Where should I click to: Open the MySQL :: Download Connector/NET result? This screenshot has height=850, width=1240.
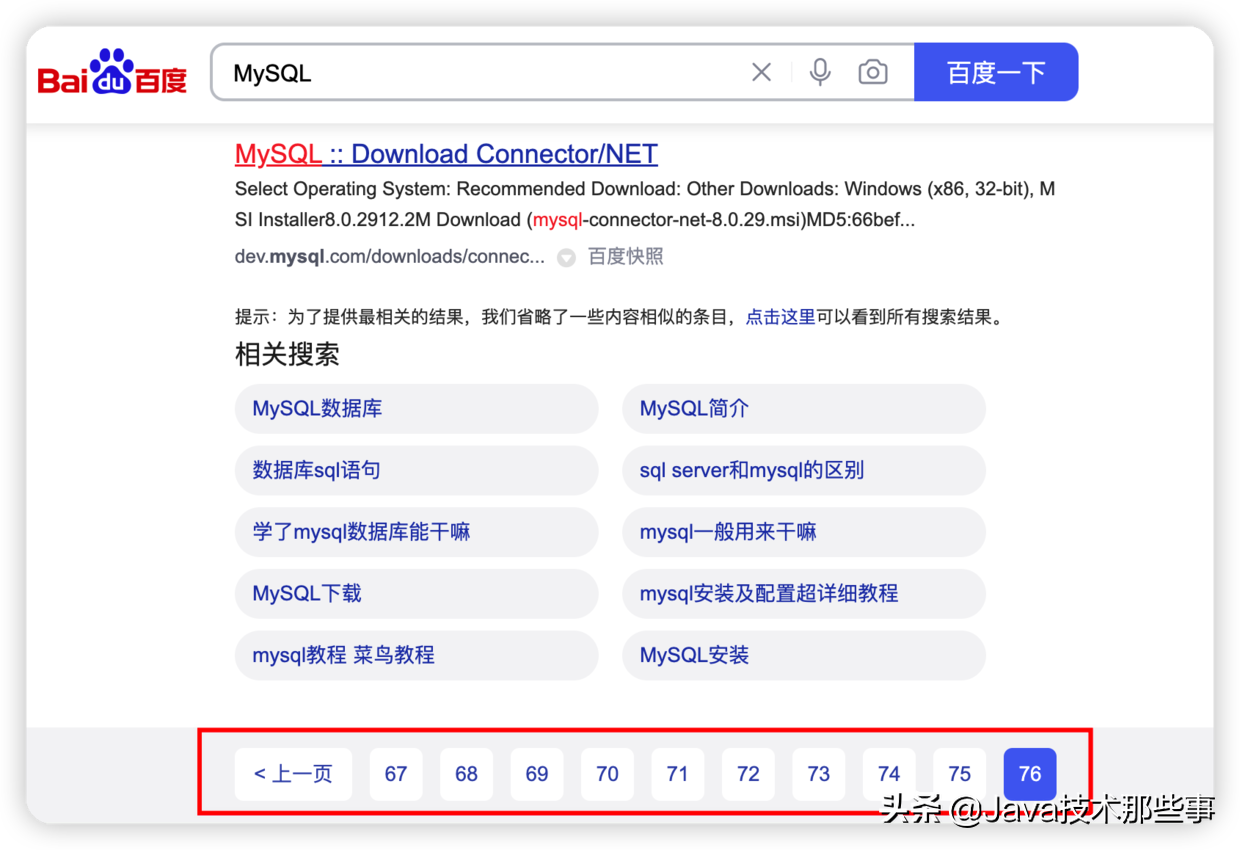(x=445, y=154)
